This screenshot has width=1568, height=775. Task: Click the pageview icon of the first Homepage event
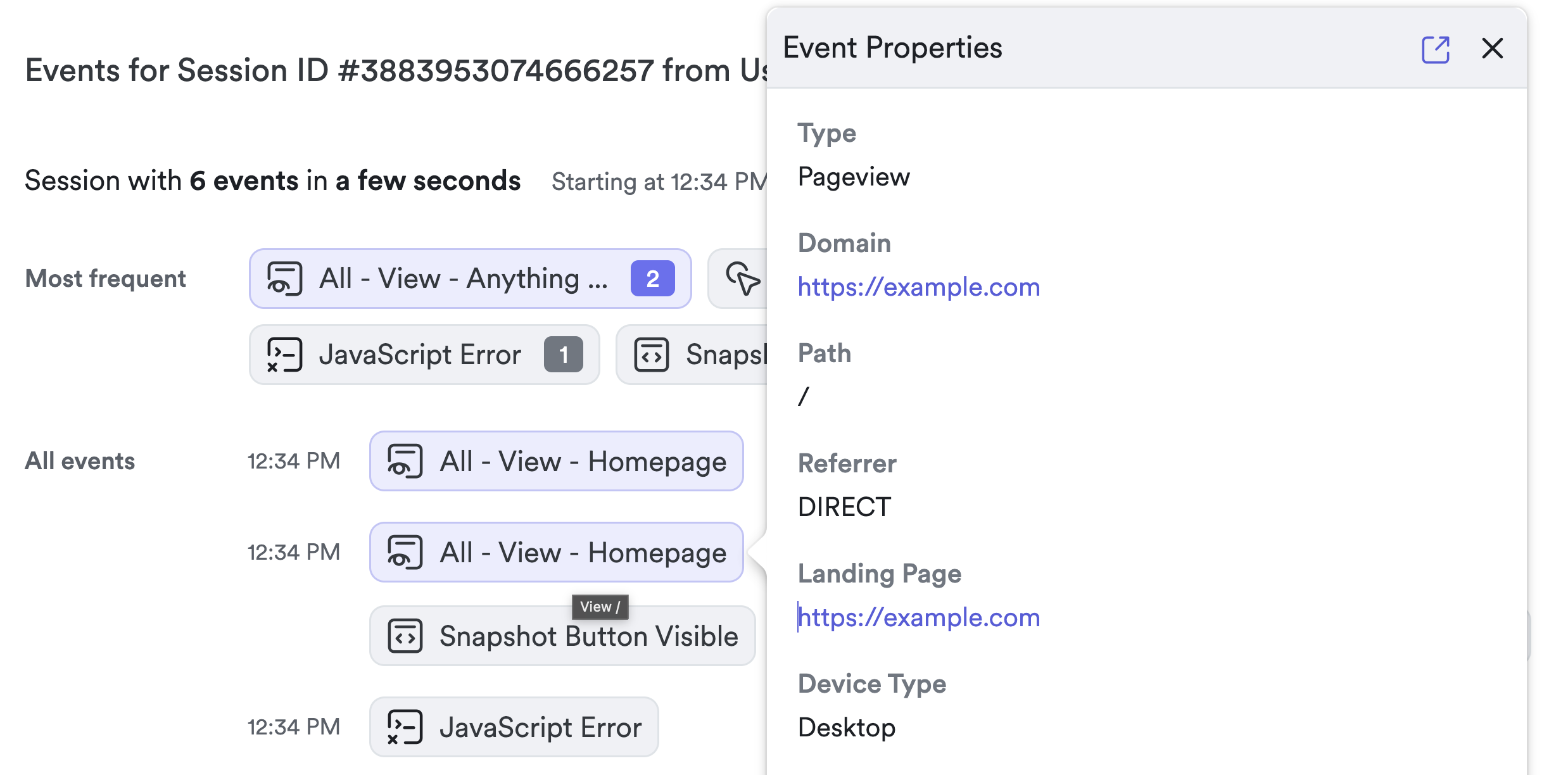pyautogui.click(x=405, y=461)
